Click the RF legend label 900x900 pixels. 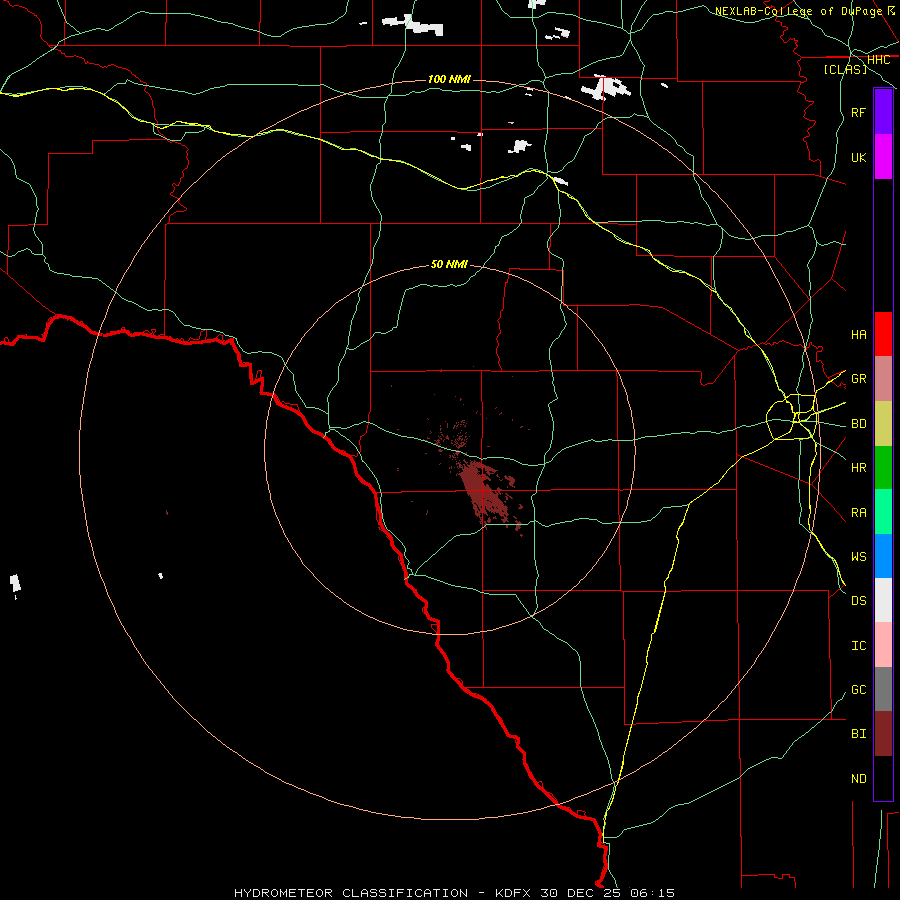click(859, 112)
